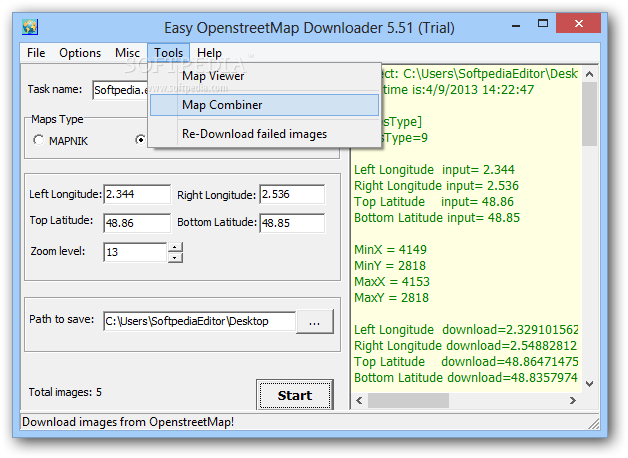Image resolution: width=628 pixels, height=458 pixels.
Task: Close the Easy OpenstreetMap Downloader window
Action: pyautogui.click(x=579, y=24)
